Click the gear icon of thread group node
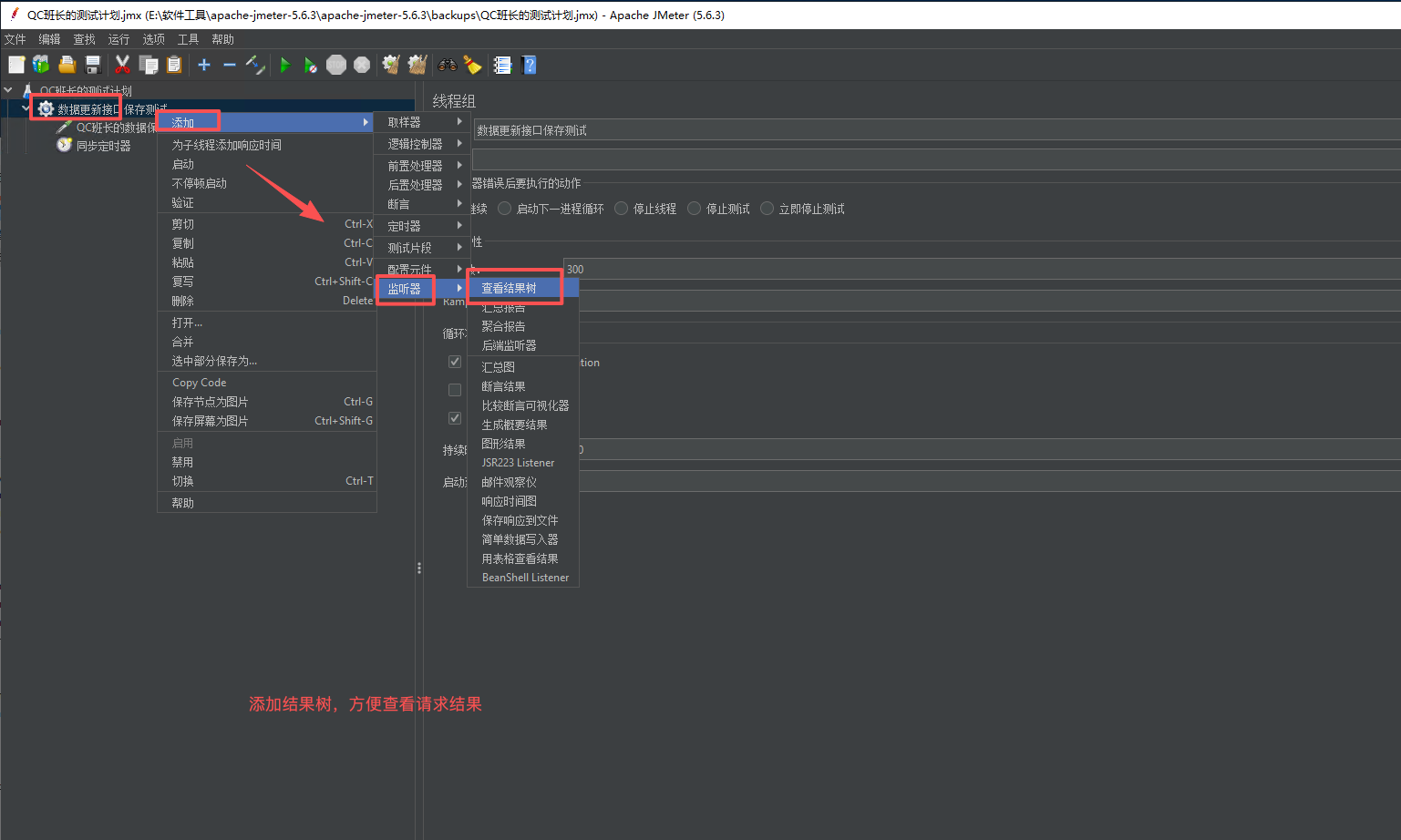Viewport: 1401px width, 840px height. point(46,109)
